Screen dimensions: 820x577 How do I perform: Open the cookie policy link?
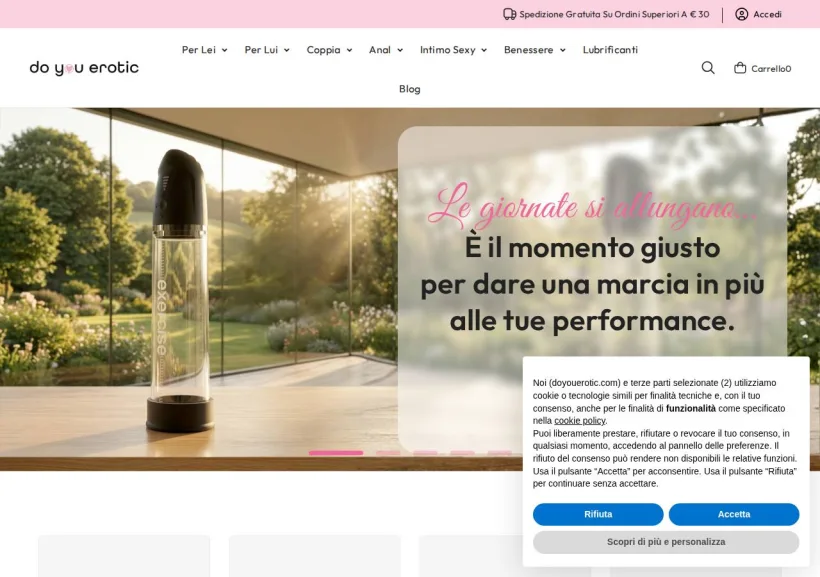pos(579,421)
